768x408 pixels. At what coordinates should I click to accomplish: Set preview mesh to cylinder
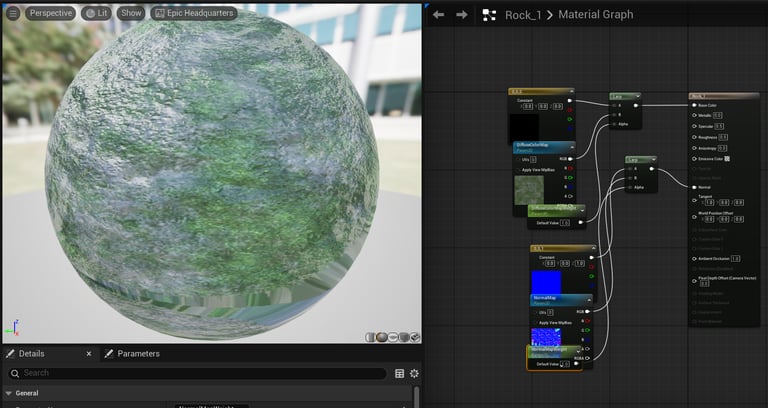point(371,337)
